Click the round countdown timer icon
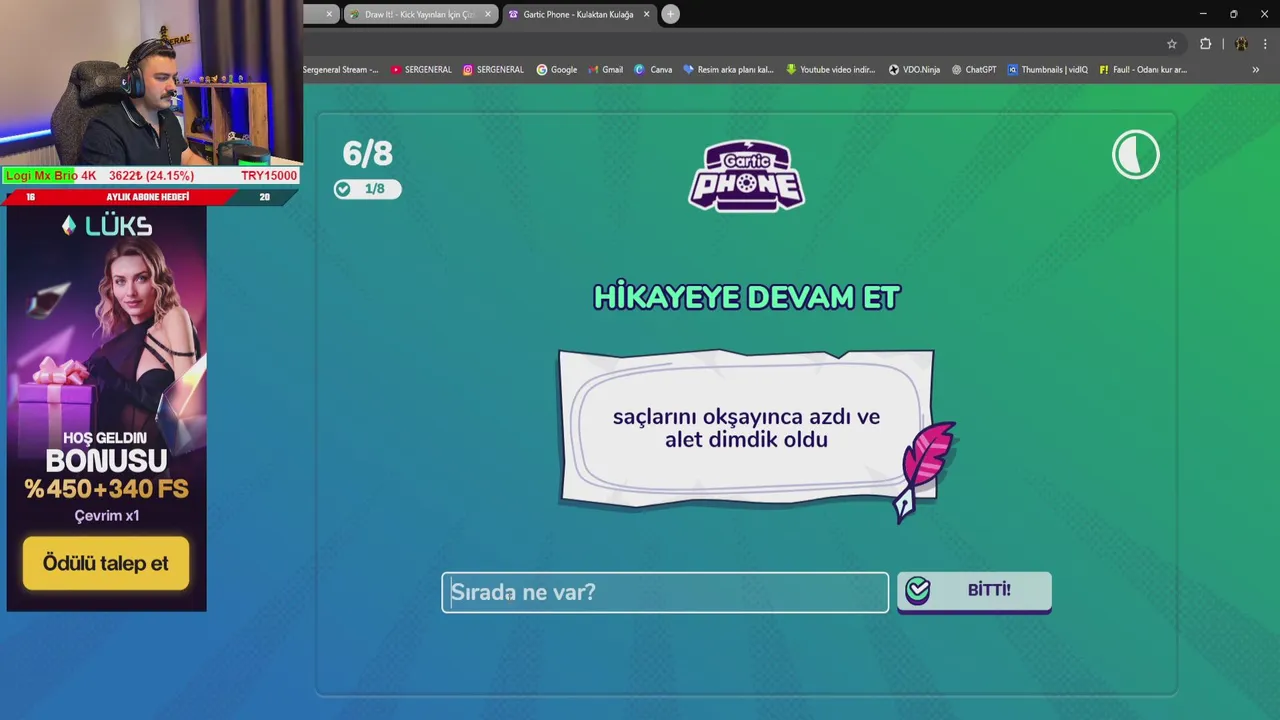The image size is (1280, 720). tap(1136, 155)
